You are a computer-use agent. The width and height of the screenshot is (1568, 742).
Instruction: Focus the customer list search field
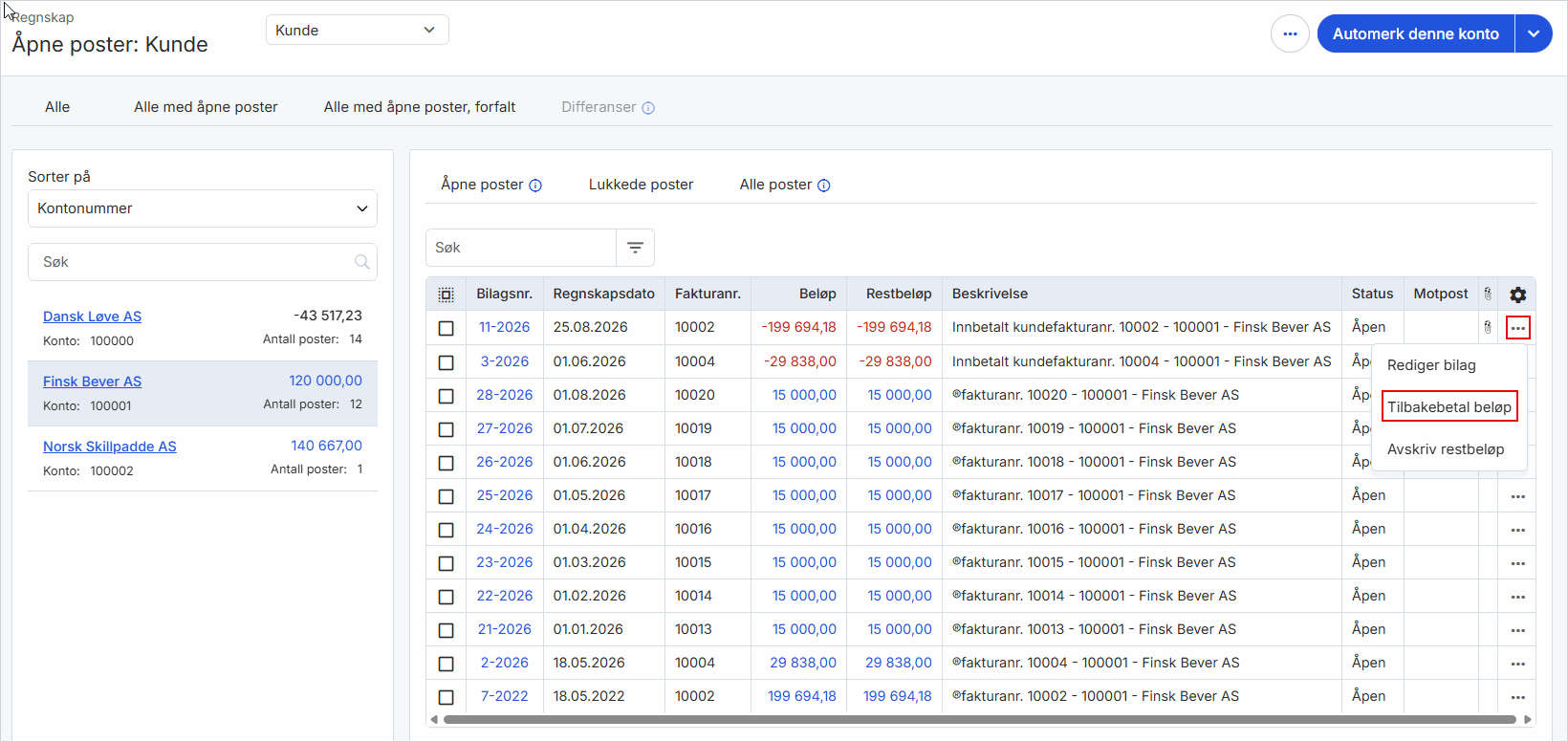coord(203,262)
